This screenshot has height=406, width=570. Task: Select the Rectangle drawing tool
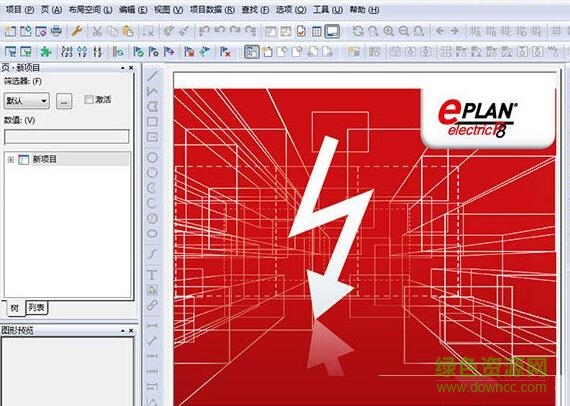point(152,122)
